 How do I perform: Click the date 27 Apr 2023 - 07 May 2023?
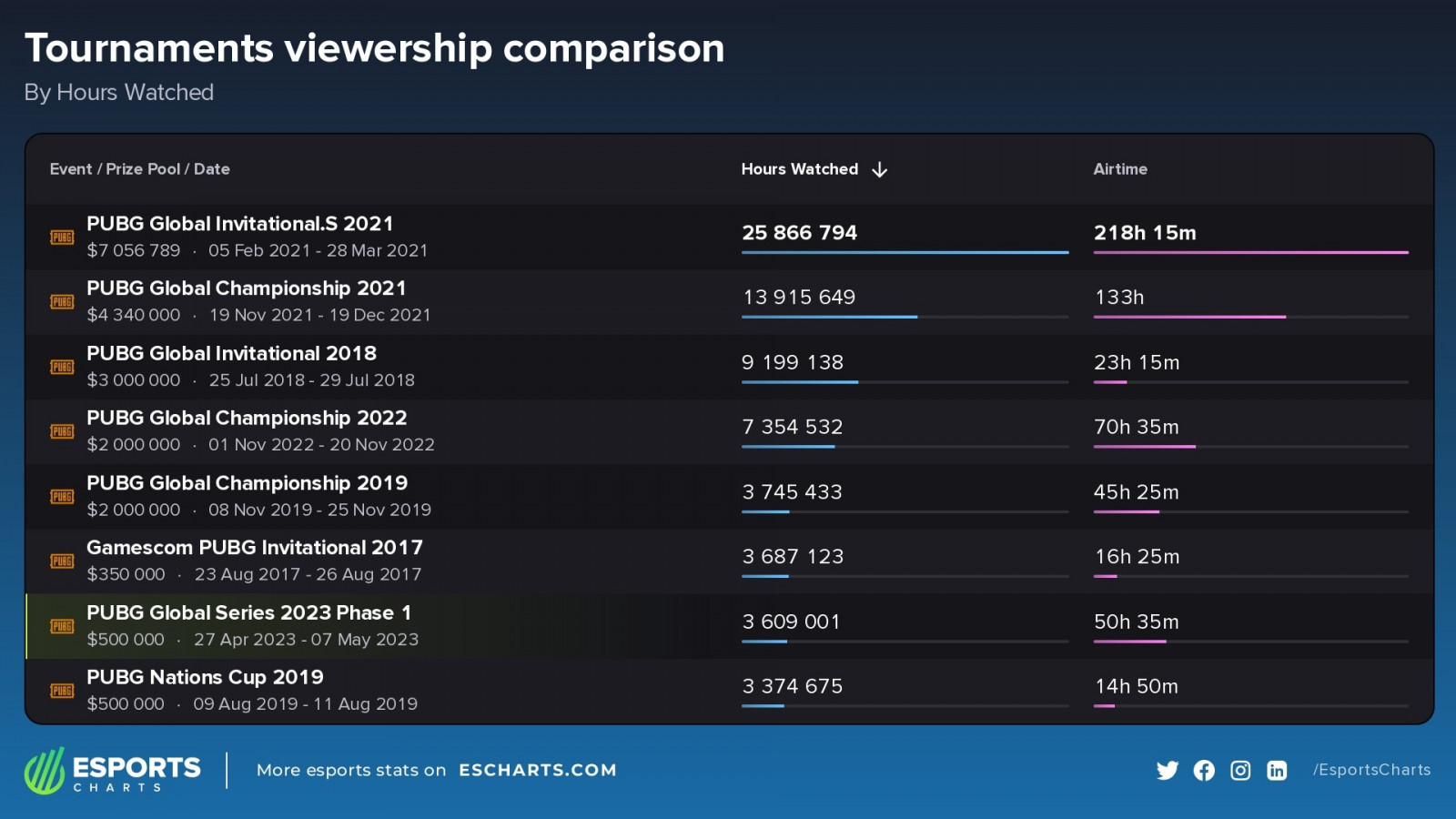coord(306,640)
